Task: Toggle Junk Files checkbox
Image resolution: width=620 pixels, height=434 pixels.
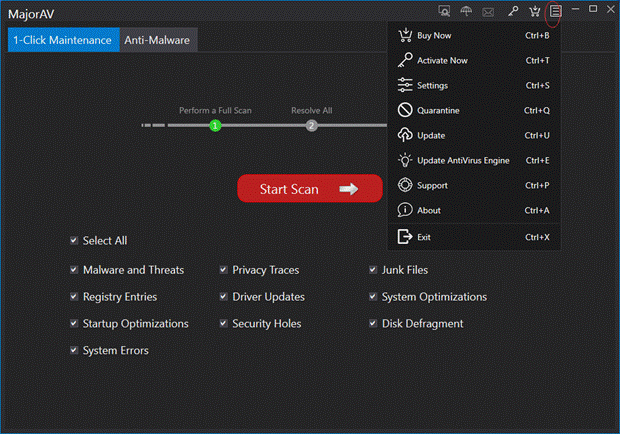Action: 372,270
